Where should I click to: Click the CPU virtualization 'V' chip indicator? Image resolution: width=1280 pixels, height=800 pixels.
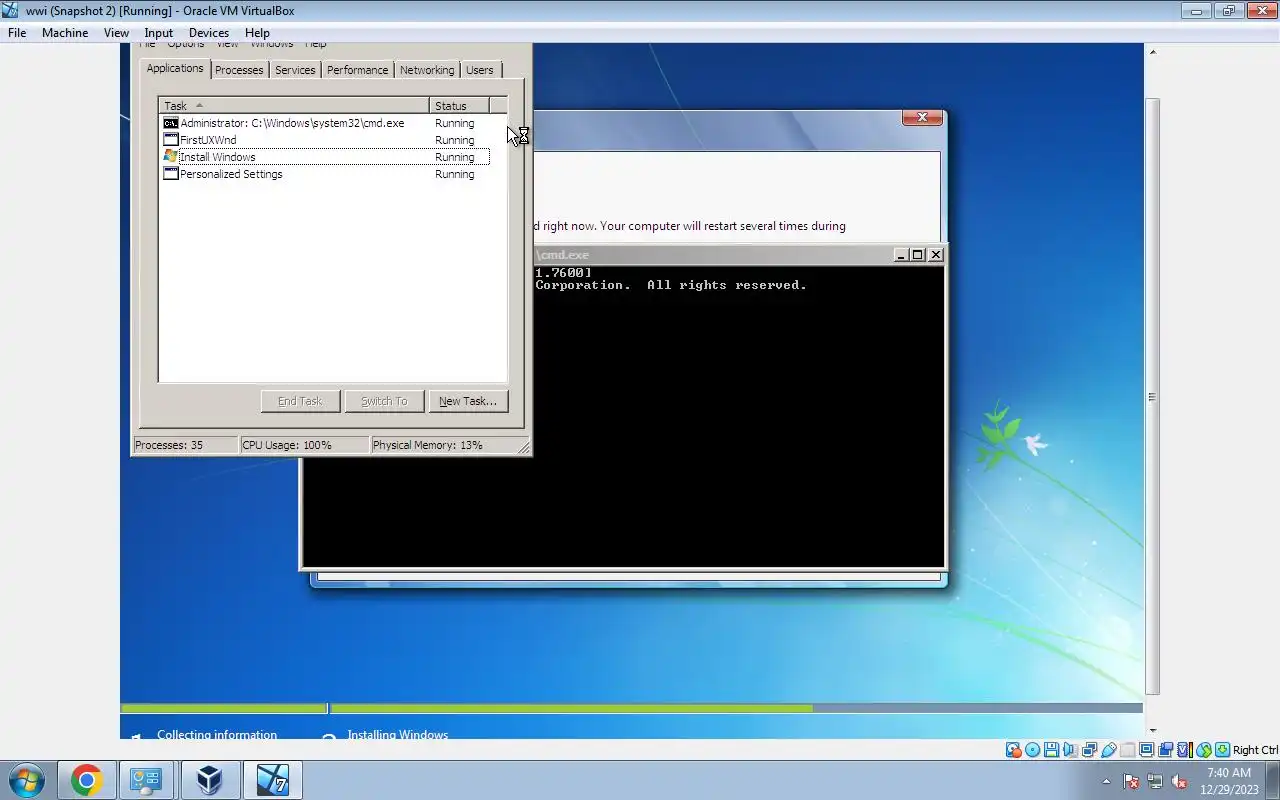[1185, 750]
